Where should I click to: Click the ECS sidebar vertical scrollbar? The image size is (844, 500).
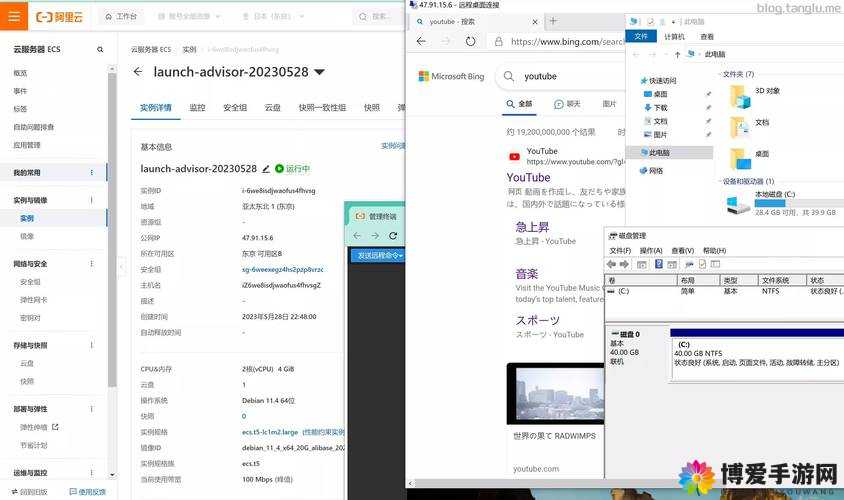tap(112, 230)
